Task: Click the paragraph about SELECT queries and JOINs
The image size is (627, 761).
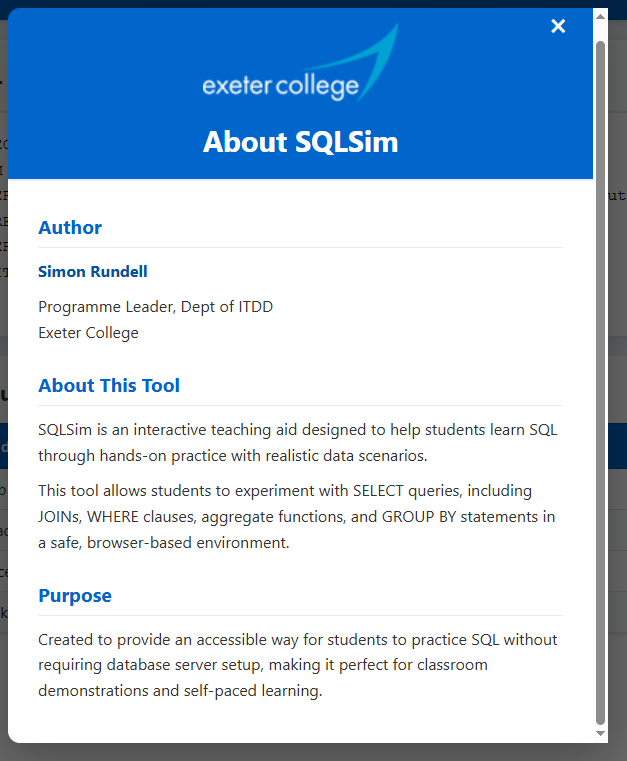Action: coord(297,517)
